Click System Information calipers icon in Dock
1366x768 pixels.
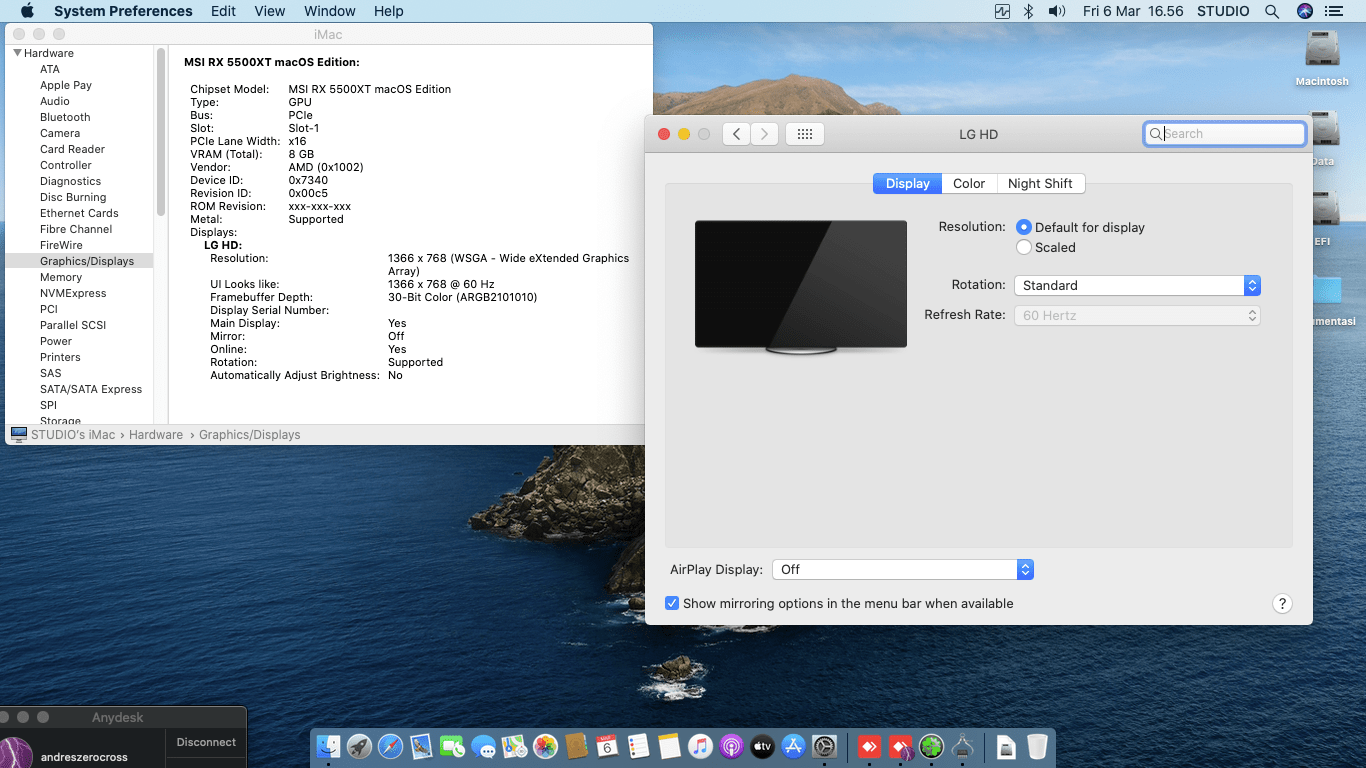point(963,746)
